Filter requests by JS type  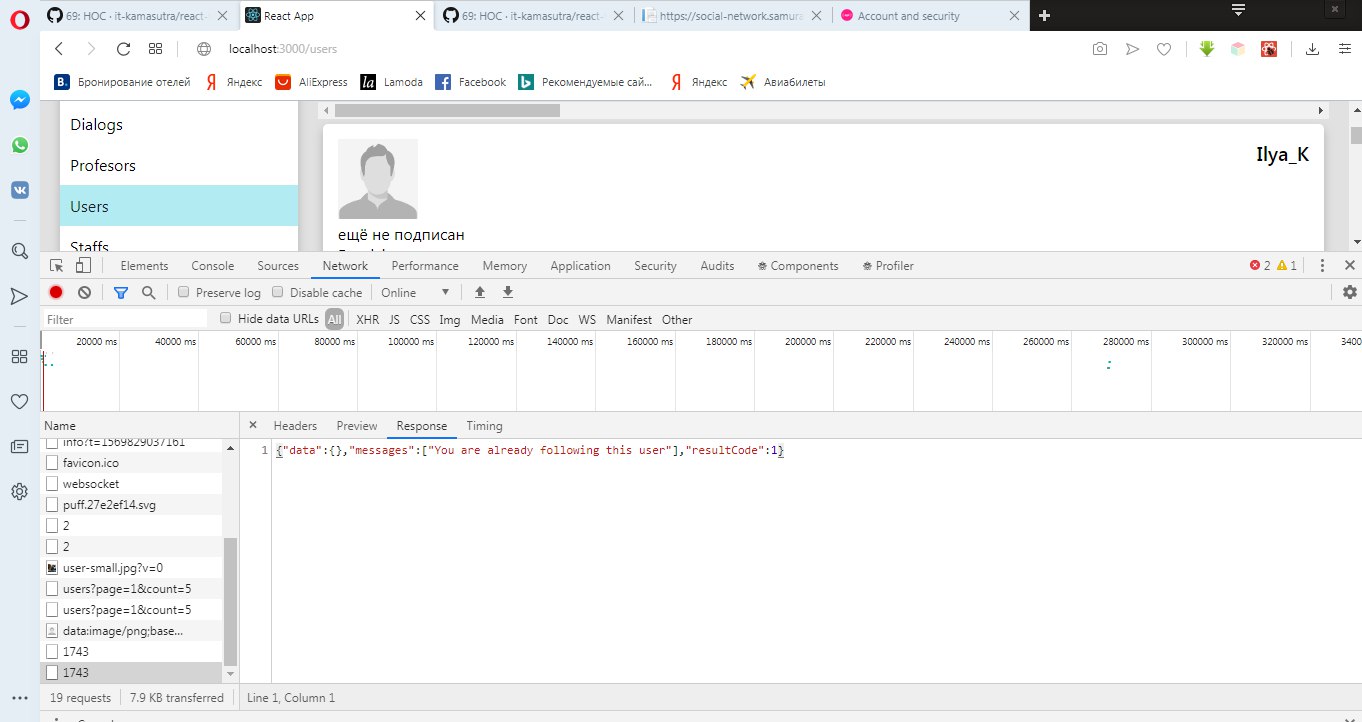[x=394, y=320]
